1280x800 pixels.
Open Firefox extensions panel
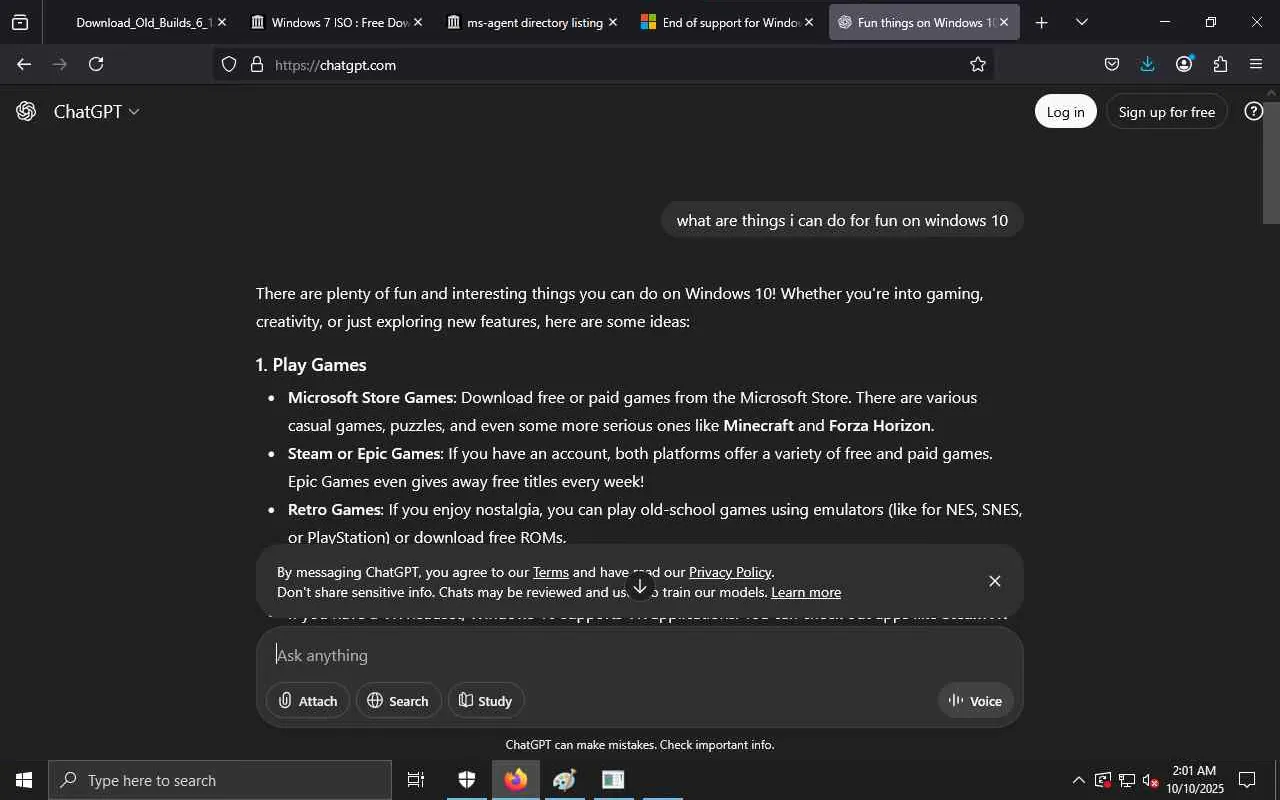[1220, 64]
